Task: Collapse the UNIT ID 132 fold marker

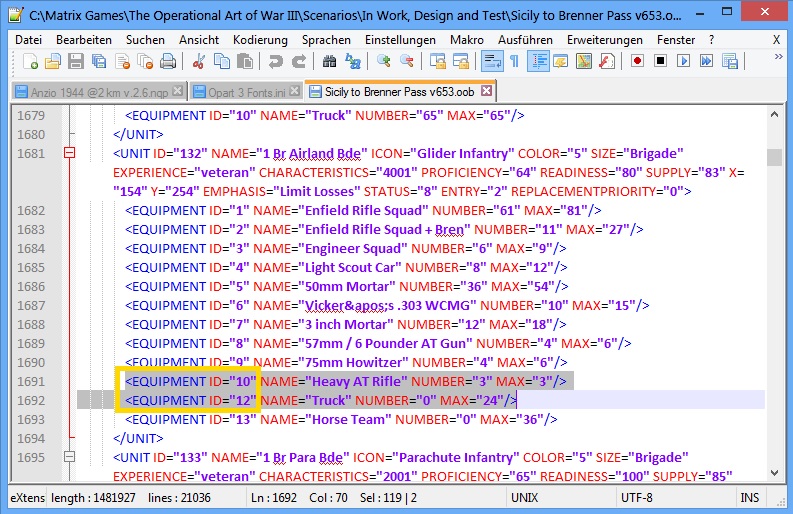Action: (69, 153)
